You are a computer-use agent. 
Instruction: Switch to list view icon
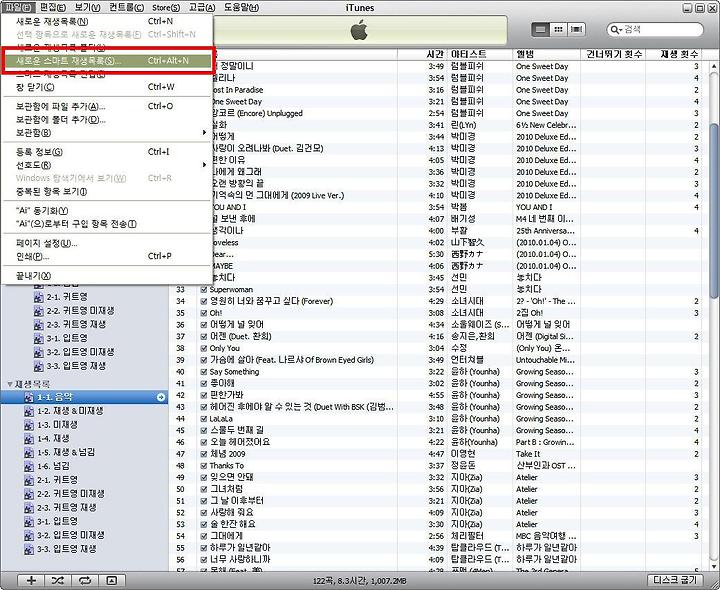[541, 29]
